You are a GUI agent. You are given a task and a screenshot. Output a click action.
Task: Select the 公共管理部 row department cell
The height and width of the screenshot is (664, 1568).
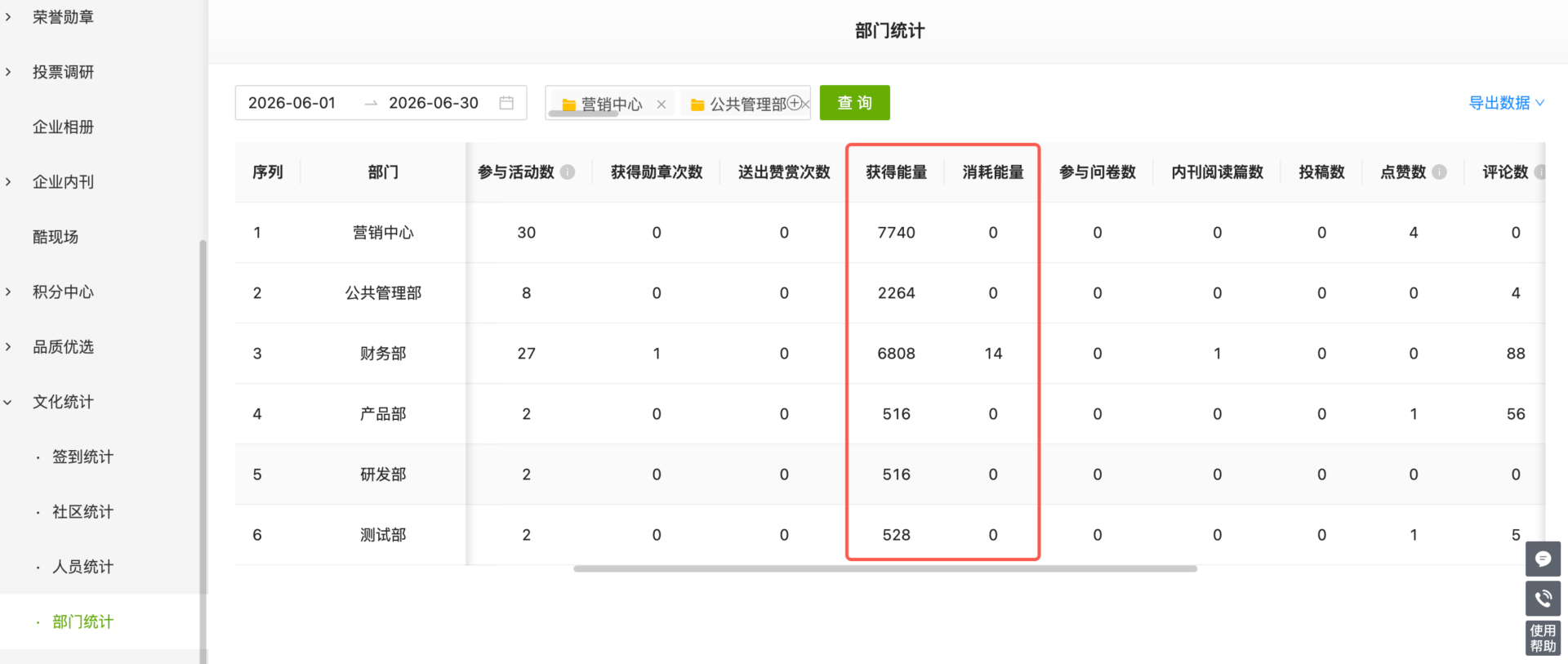(x=383, y=293)
